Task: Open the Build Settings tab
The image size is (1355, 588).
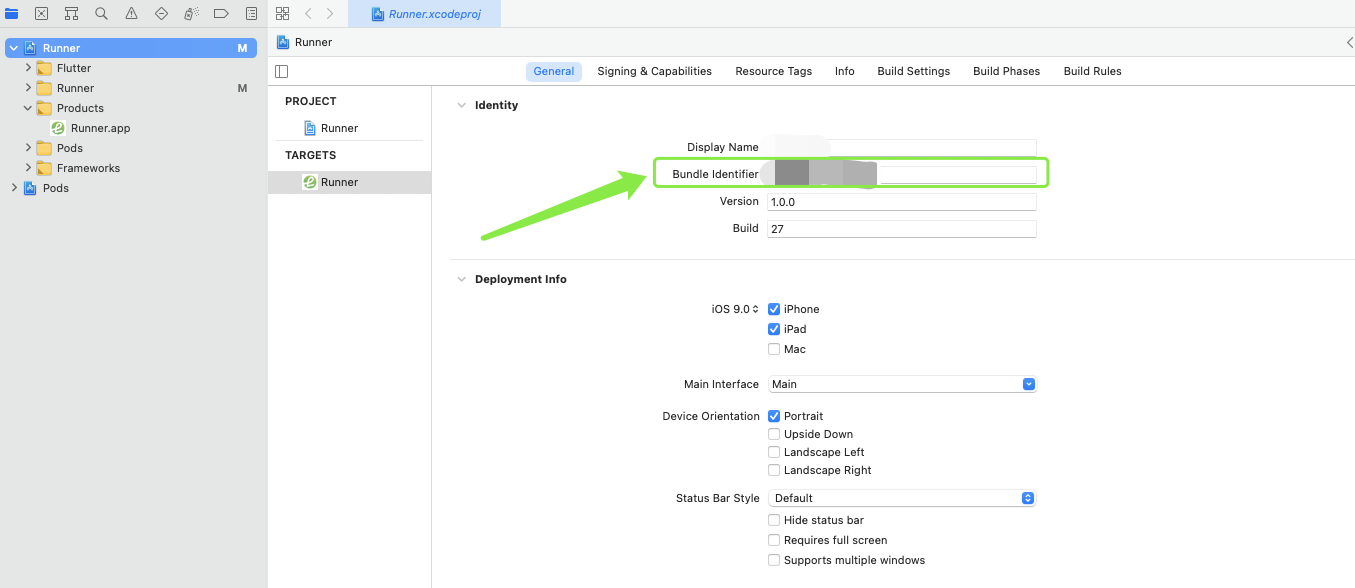Action: pyautogui.click(x=913, y=71)
